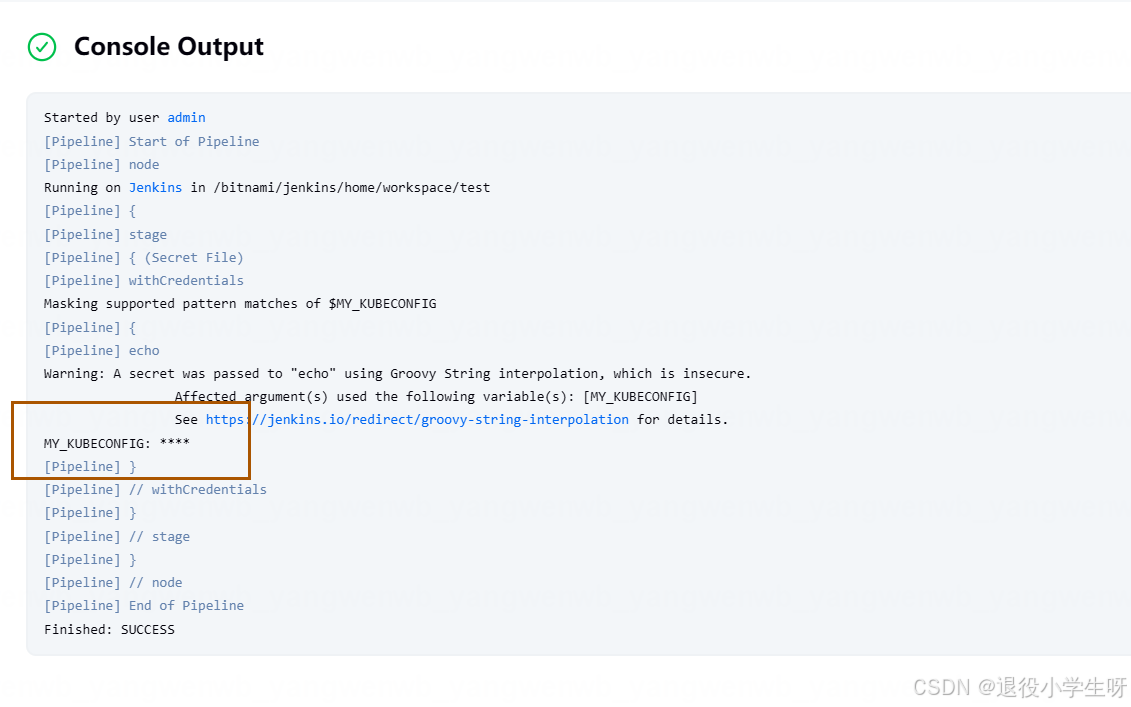
Task: Click the Affected argument(s) variable line
Action: 436,397
